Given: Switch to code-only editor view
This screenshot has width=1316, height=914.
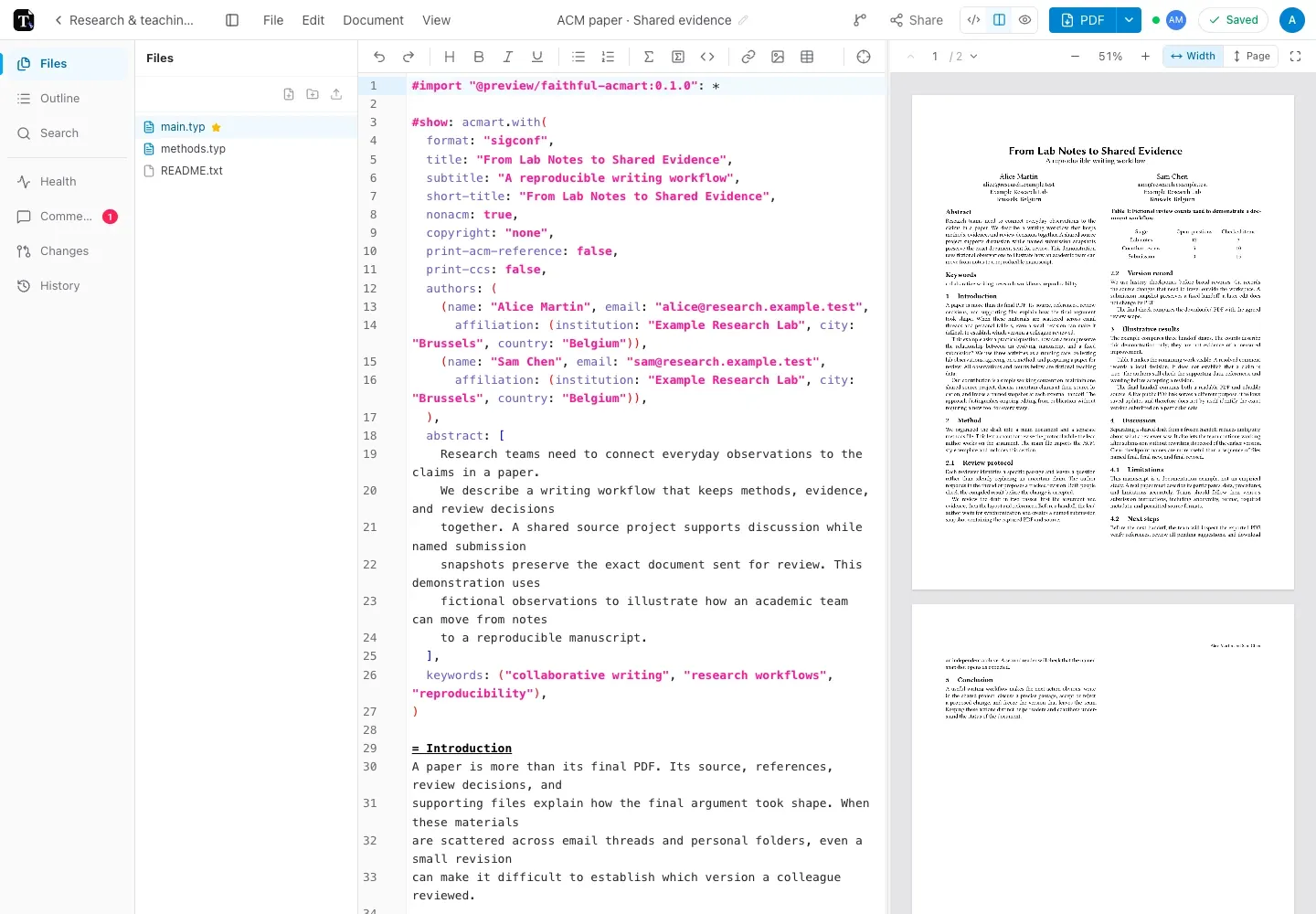Looking at the screenshot, I should (974, 20).
